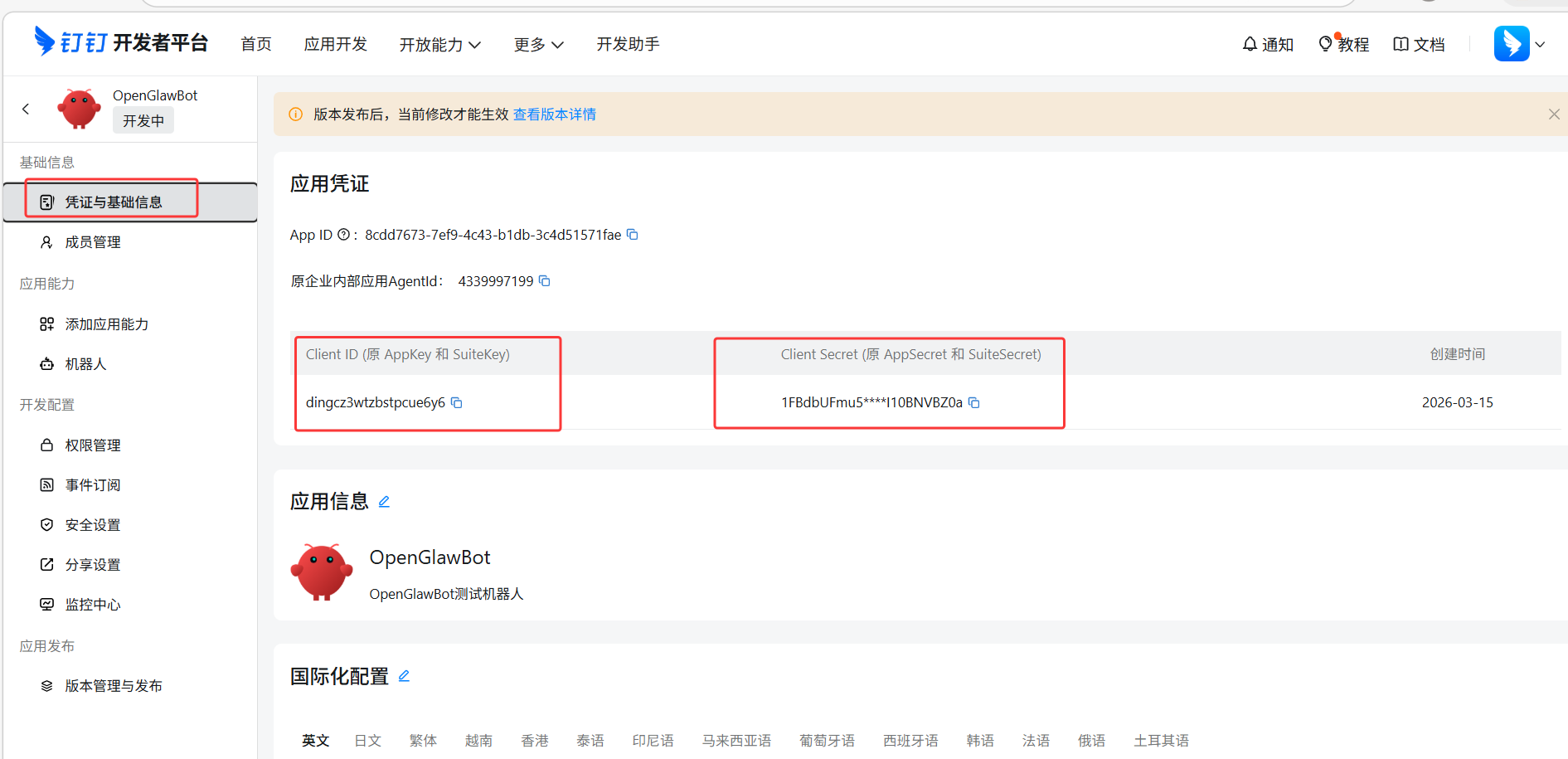The width and height of the screenshot is (1568, 759).
Task: Select 凭证与基础信息 in the sidebar
Action: tap(130, 202)
